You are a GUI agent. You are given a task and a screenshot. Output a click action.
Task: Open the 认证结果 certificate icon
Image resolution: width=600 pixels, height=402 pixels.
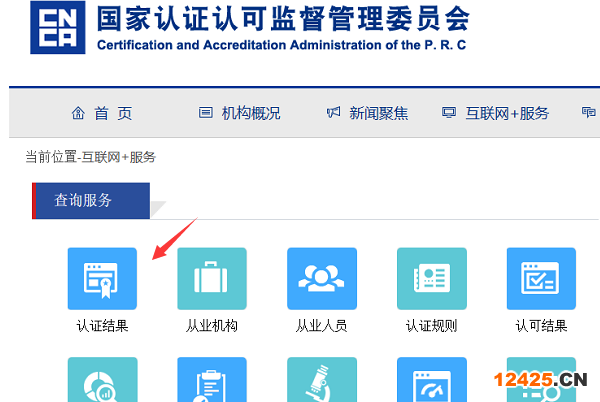[102, 279]
